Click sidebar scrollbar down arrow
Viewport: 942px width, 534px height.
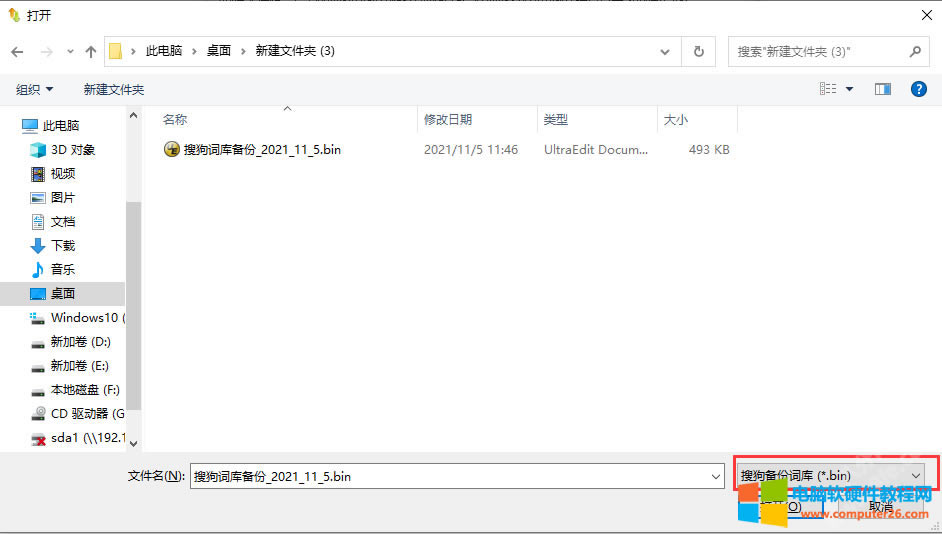(x=133, y=443)
